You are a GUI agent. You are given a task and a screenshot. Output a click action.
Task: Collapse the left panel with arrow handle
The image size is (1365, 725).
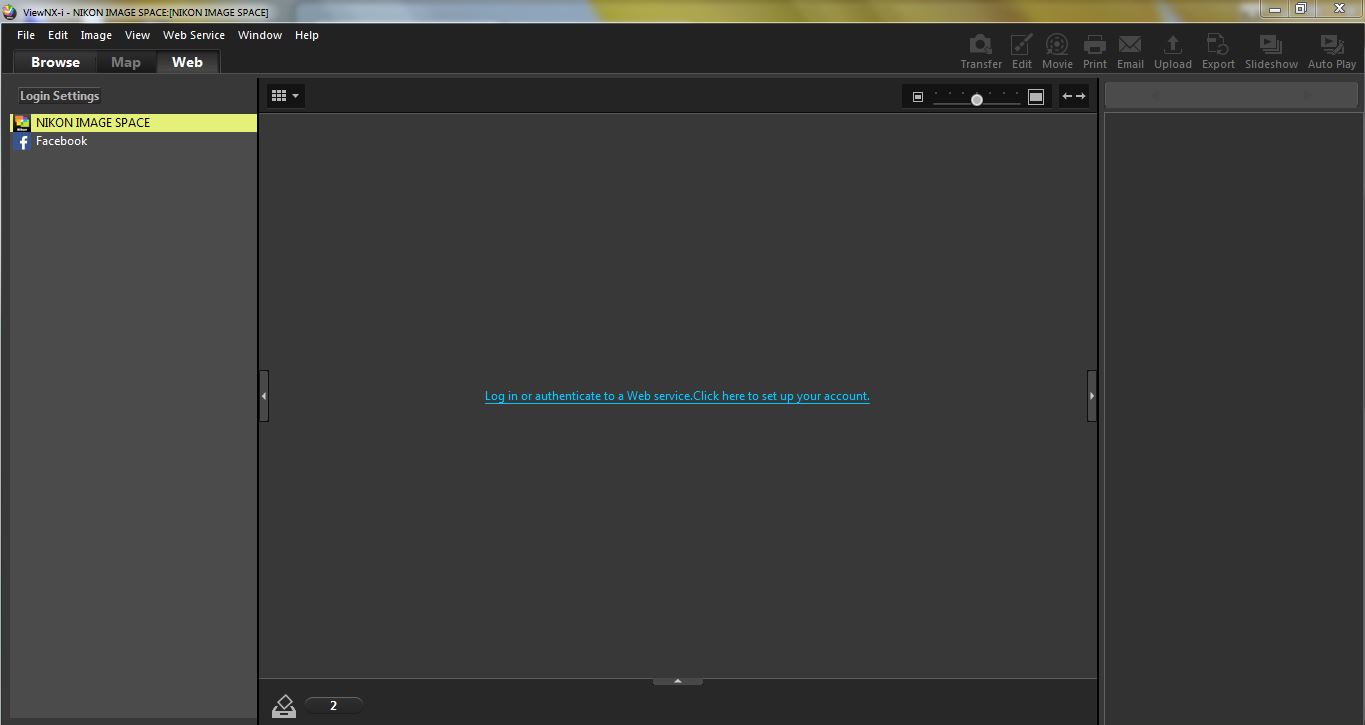[x=264, y=396]
